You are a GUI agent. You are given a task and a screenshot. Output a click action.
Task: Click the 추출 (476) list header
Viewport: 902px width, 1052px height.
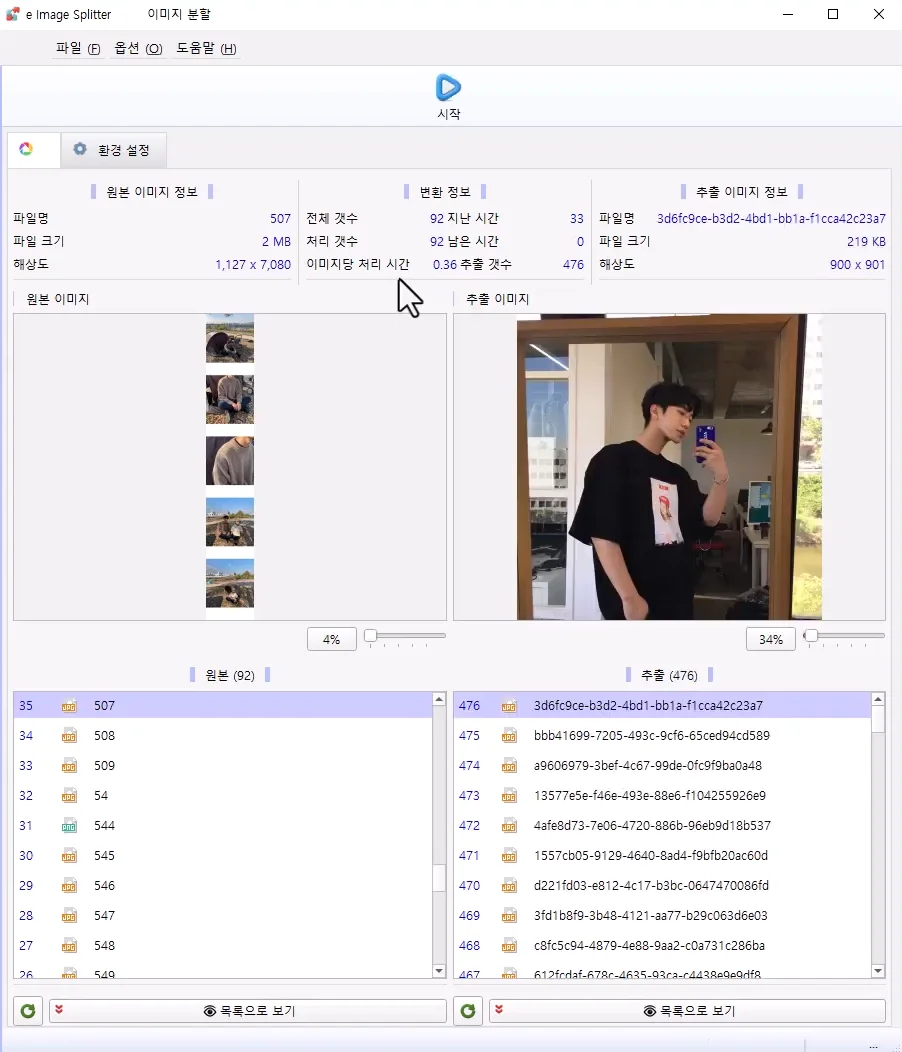click(669, 675)
